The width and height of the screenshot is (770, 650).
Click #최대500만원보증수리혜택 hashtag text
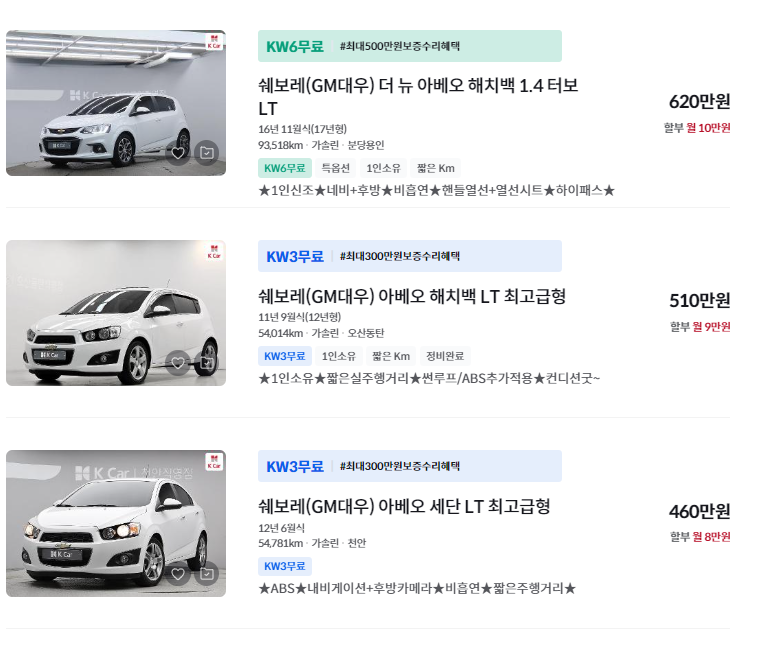400,46
